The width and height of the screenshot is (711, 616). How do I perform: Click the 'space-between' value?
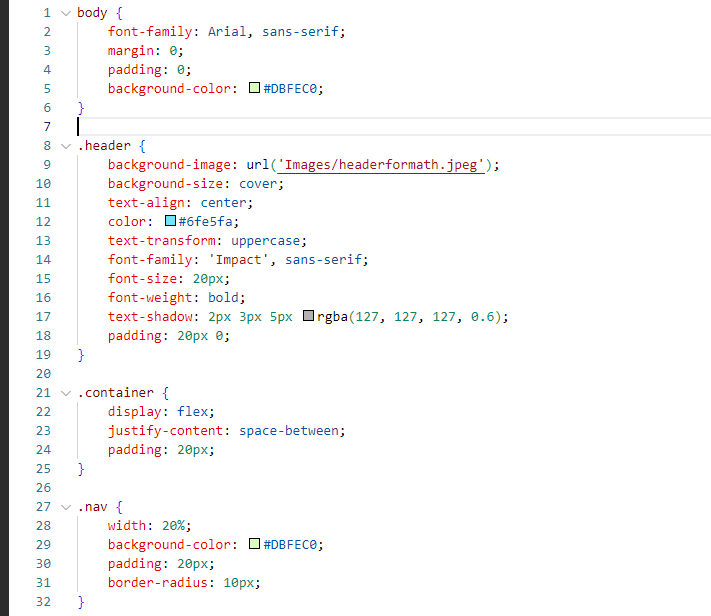coord(289,431)
